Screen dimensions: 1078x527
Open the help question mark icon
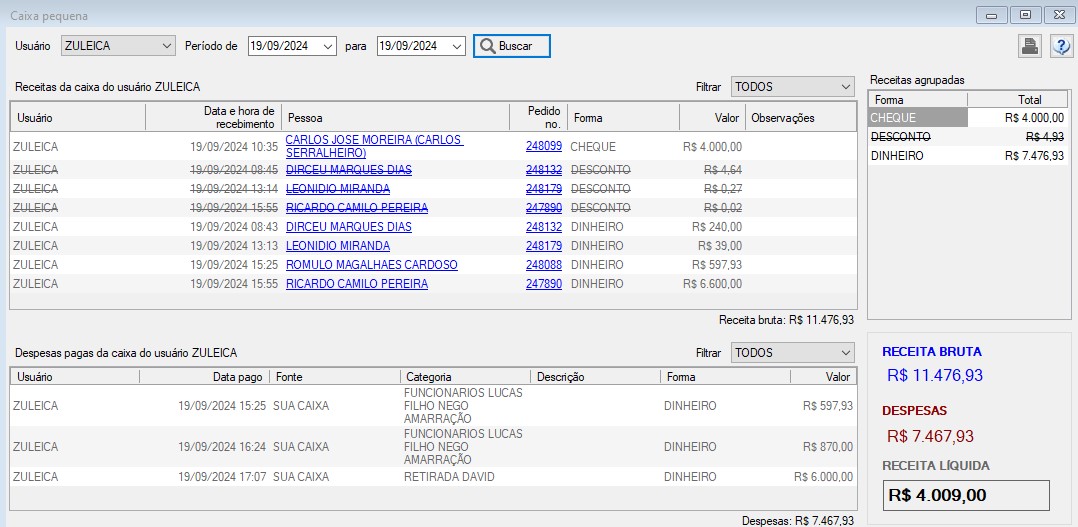(1060, 46)
